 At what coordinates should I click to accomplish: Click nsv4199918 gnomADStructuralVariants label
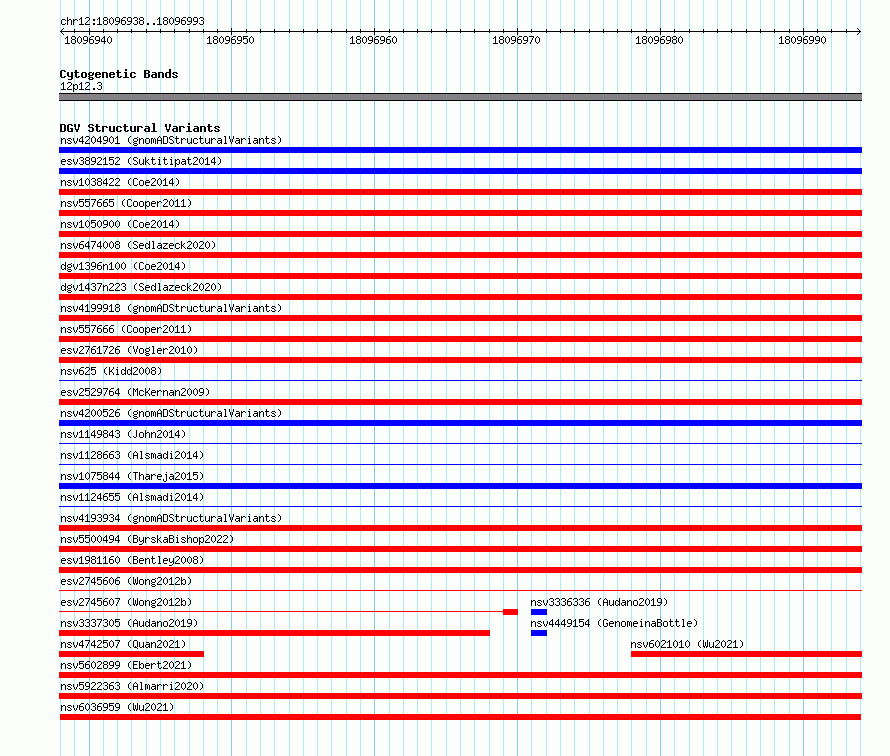tap(171, 308)
